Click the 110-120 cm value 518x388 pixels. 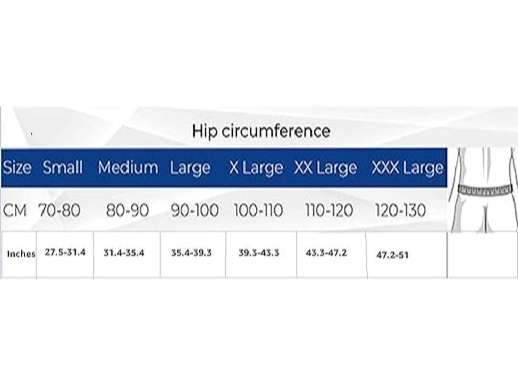pyautogui.click(x=329, y=210)
